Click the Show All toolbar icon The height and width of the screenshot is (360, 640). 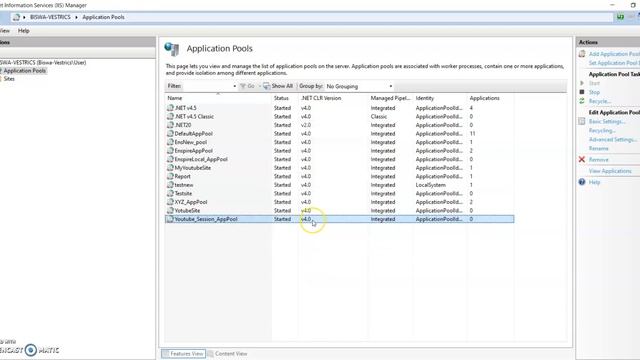267,86
